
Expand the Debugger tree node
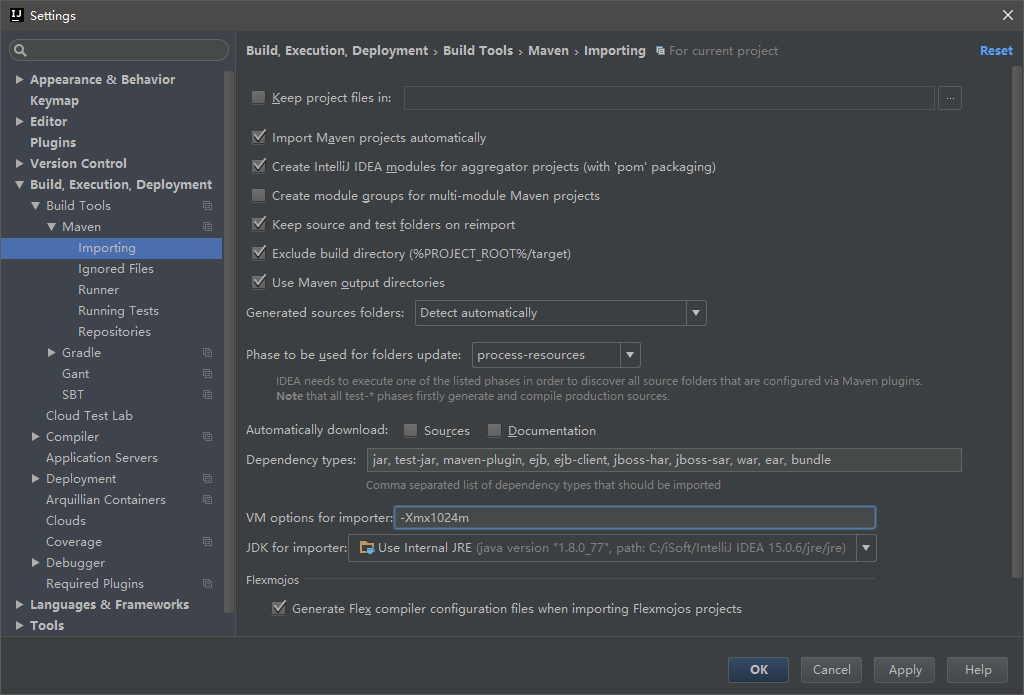tap(36, 562)
